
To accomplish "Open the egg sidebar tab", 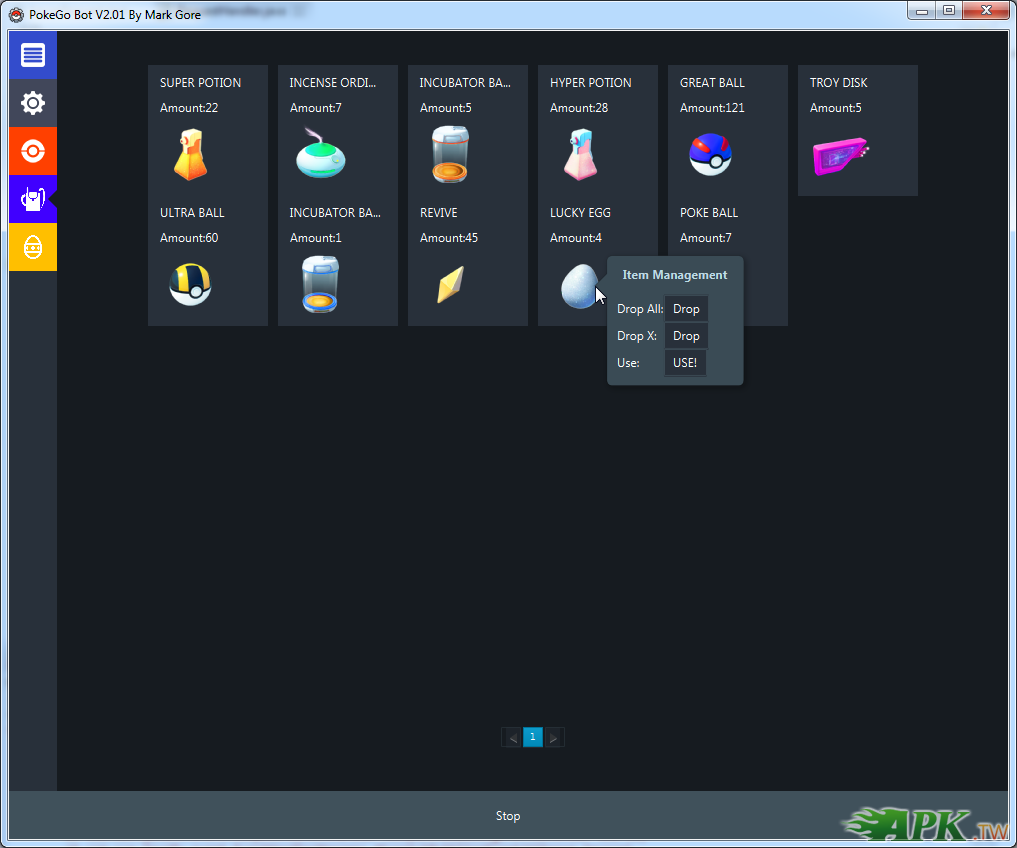I will [33, 247].
